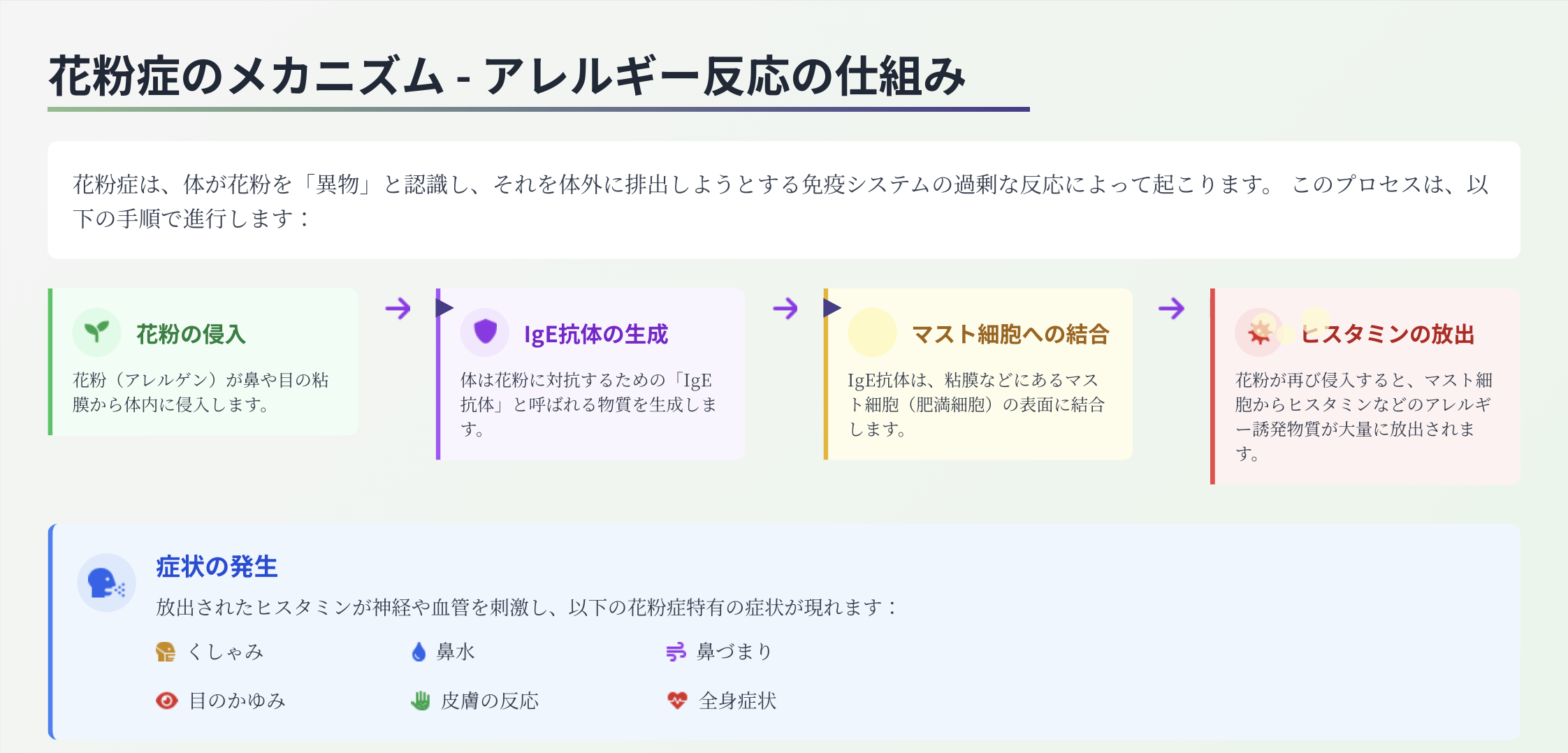The height and width of the screenshot is (753, 1568).
Task: Click the green hand 皮膚の反応 icon
Action: [420, 701]
